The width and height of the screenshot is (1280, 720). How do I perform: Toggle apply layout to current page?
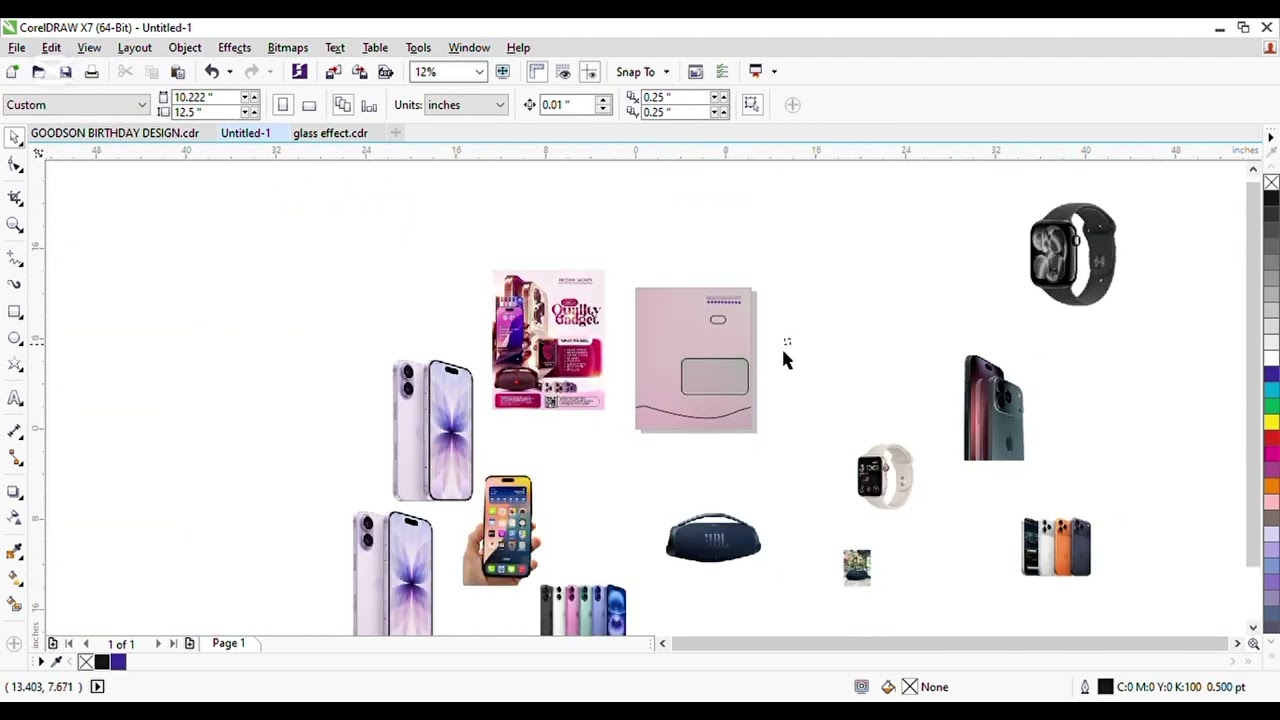[369, 105]
